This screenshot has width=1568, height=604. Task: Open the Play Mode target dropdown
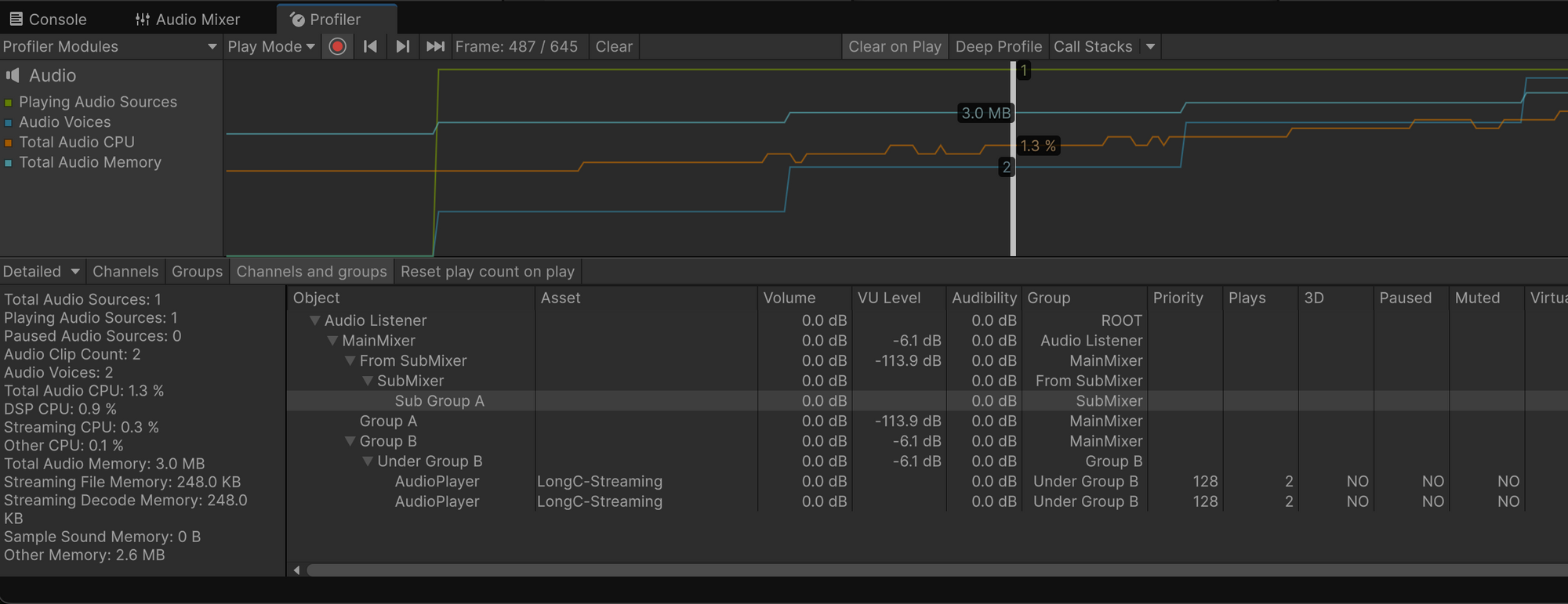[270, 46]
